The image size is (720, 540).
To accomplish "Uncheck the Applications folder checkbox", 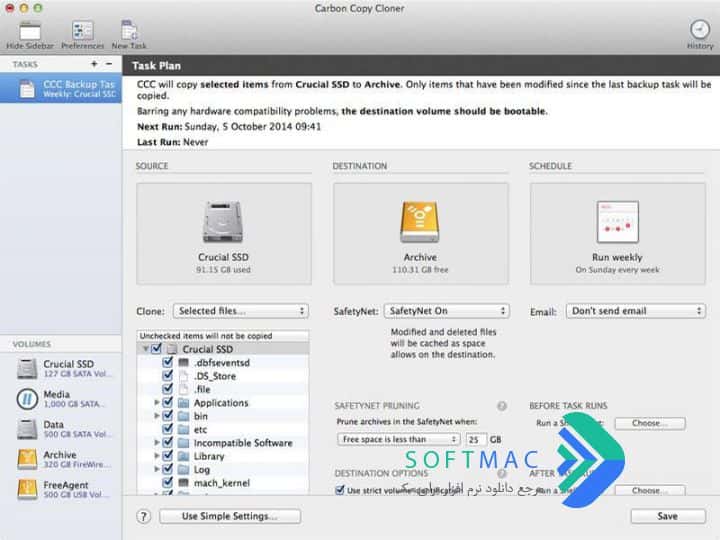I will pos(168,402).
